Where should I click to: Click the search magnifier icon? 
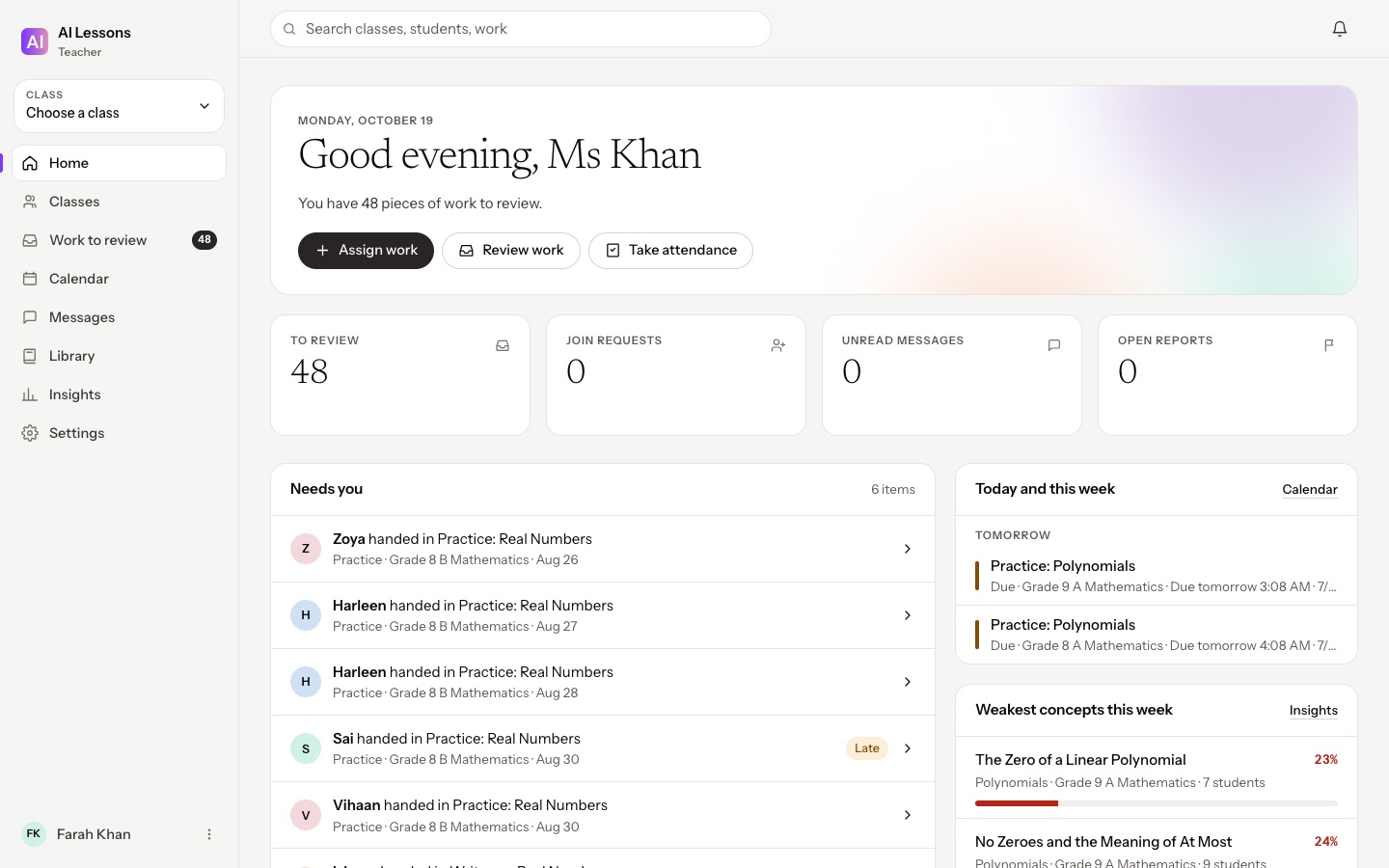289,29
